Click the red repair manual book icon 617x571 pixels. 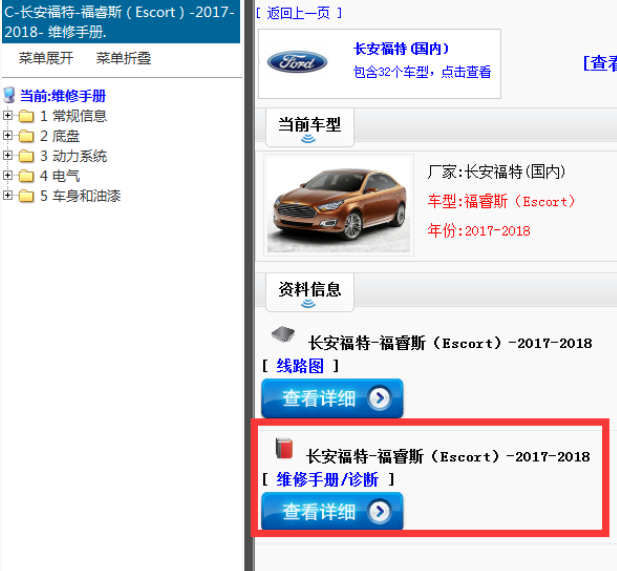click(x=284, y=448)
